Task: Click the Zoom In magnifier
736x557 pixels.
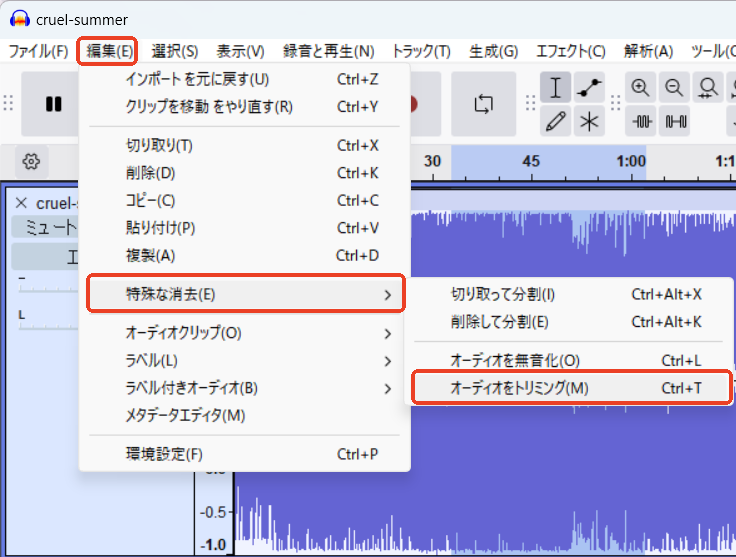Action: point(640,88)
